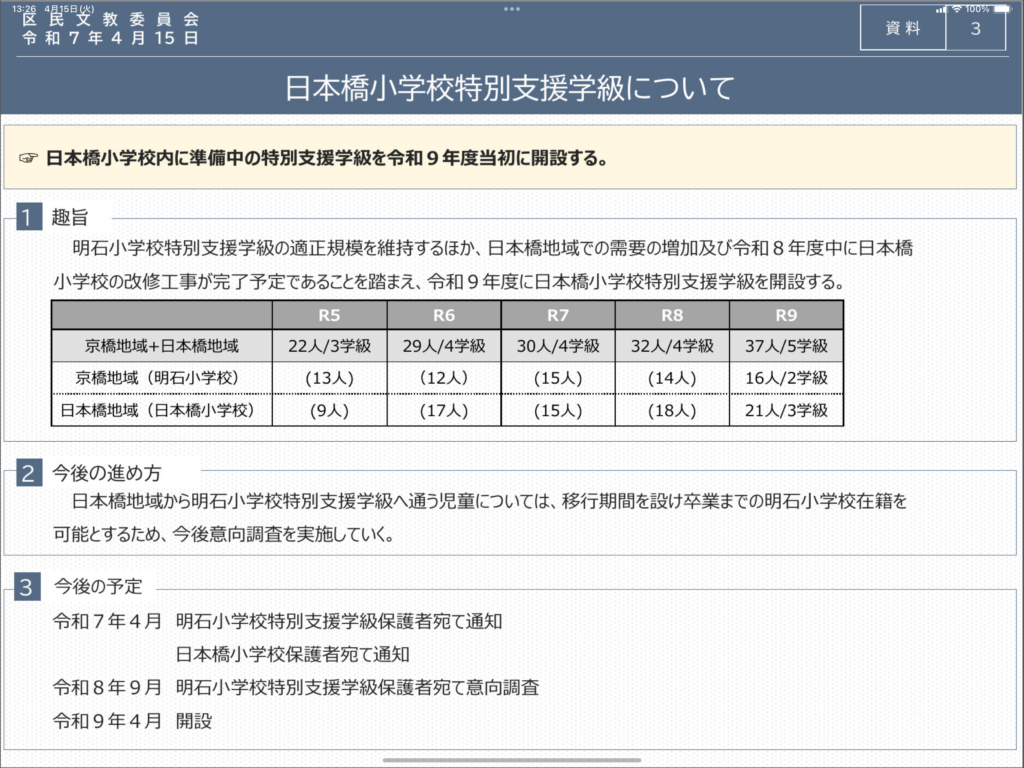Screen dimensions: 1024x768
Task: Tap cell (14人)
Action: 672,378
